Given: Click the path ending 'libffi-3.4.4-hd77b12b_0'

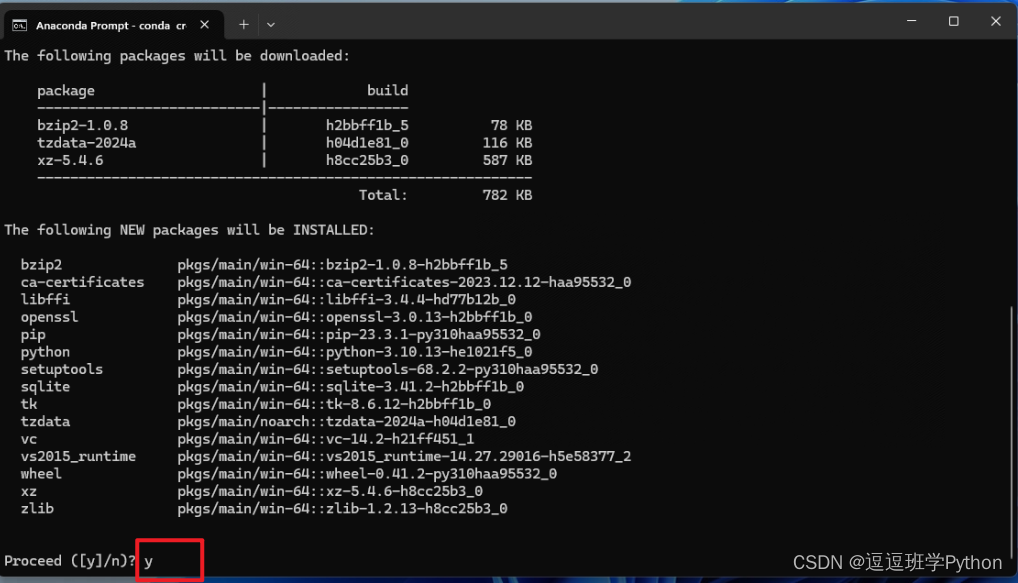Looking at the screenshot, I should (x=347, y=299).
